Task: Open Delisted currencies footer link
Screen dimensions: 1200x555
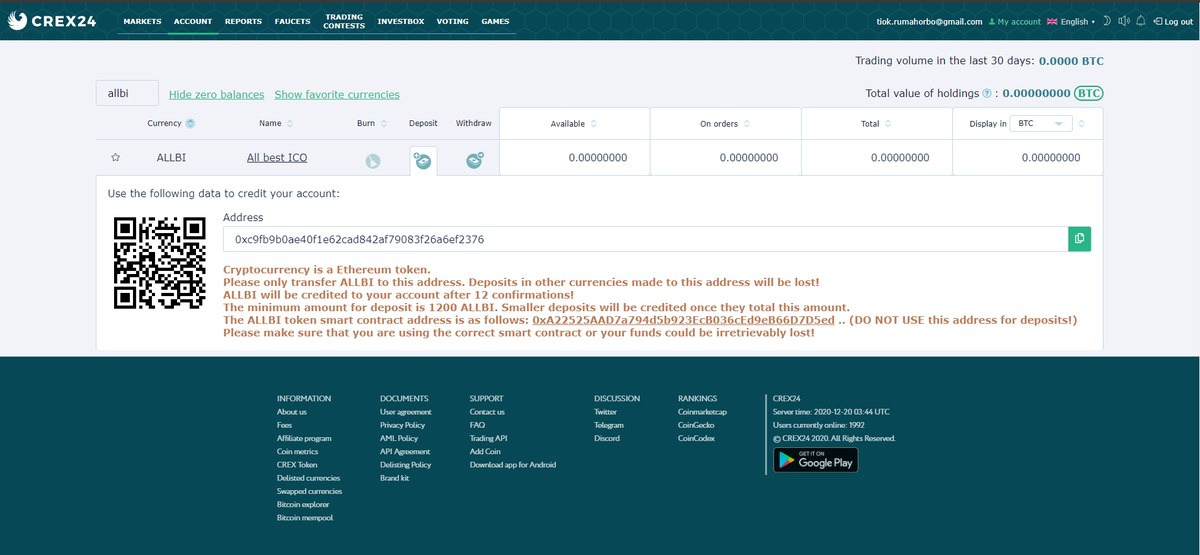Action: [x=308, y=478]
